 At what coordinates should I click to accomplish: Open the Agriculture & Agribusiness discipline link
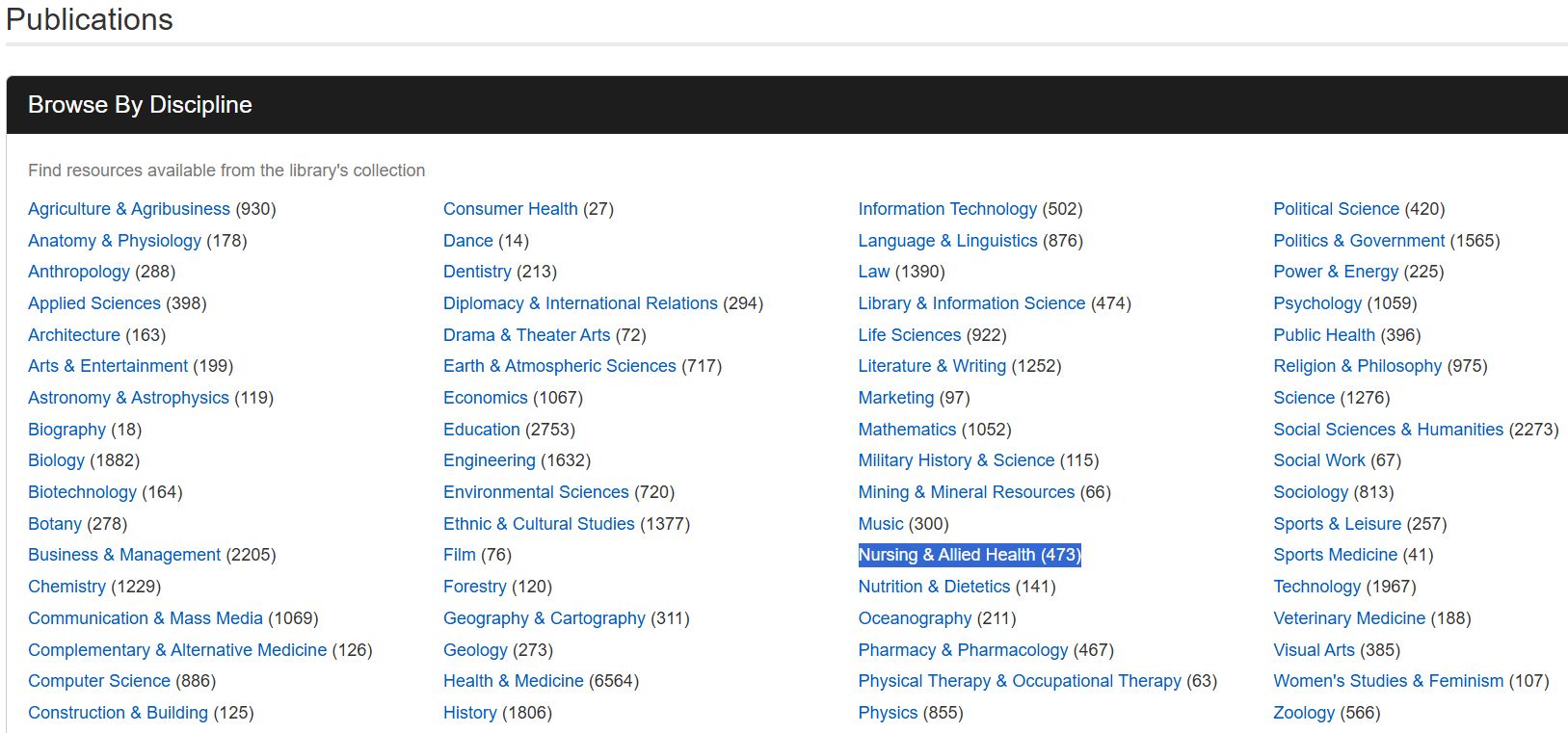click(128, 209)
